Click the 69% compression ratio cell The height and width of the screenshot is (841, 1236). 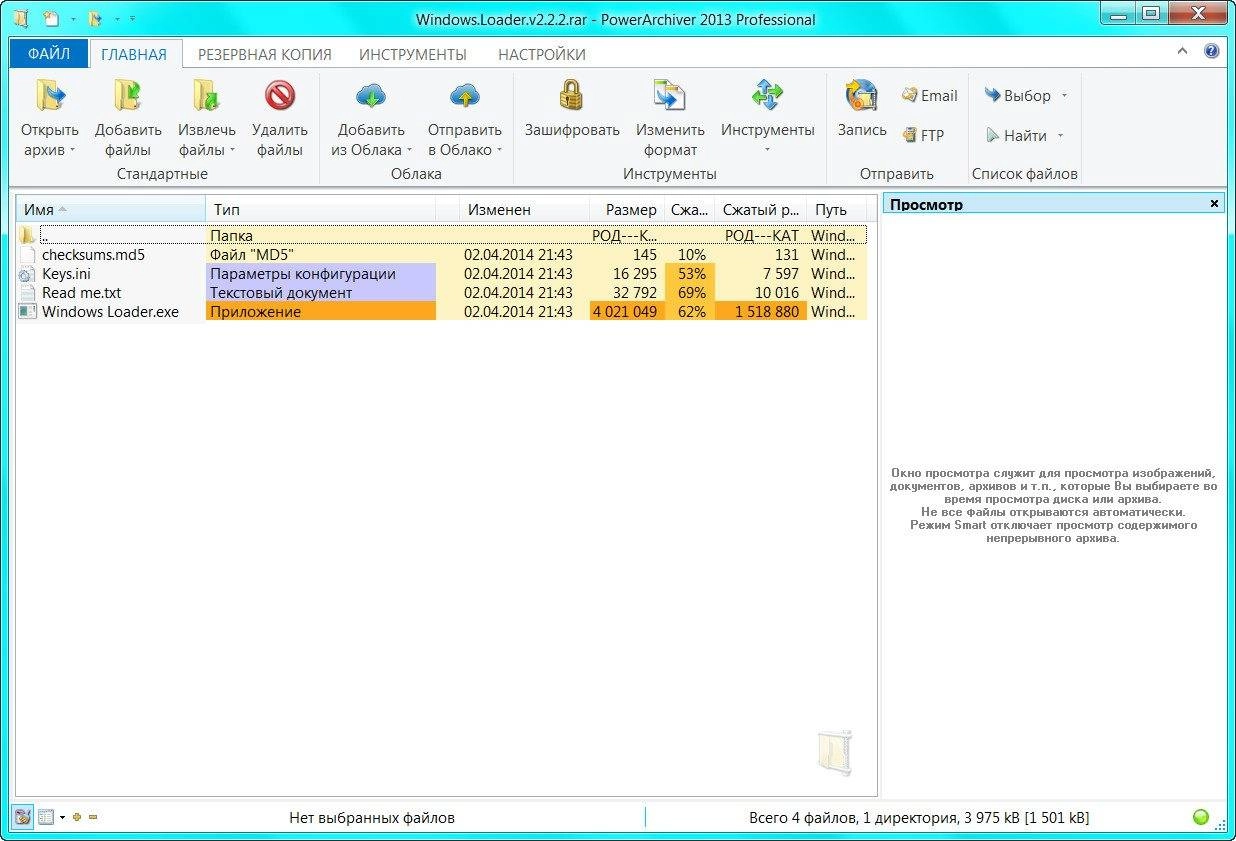690,293
